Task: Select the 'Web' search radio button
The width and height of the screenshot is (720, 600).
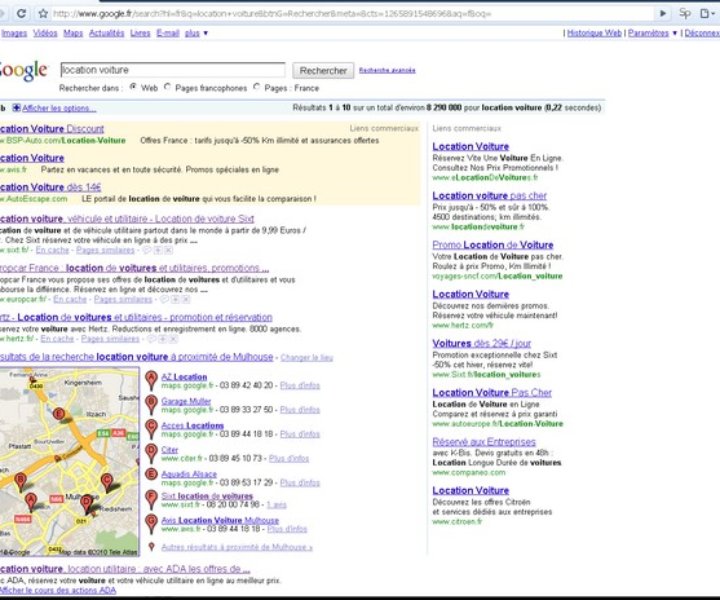Action: tap(134, 87)
